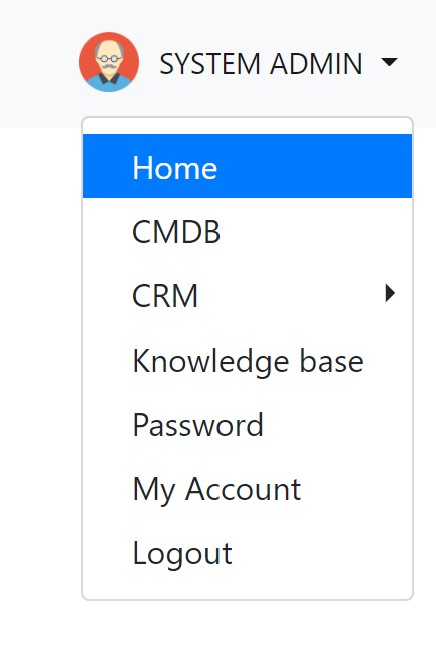Screen dimensions: 436x658
Task: Expand the CRM submenu arrow
Action: (x=390, y=293)
